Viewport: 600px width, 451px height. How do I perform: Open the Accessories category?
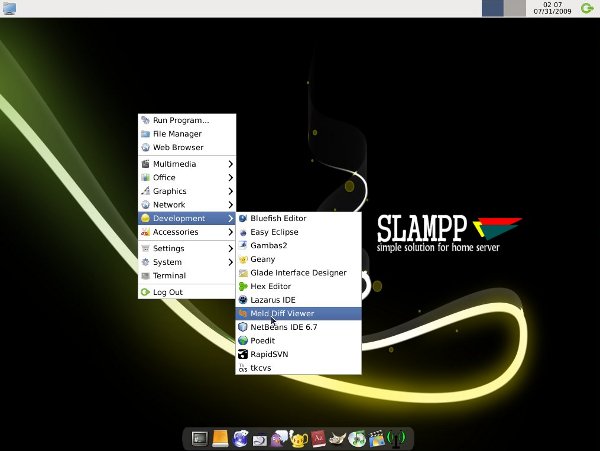point(187,232)
